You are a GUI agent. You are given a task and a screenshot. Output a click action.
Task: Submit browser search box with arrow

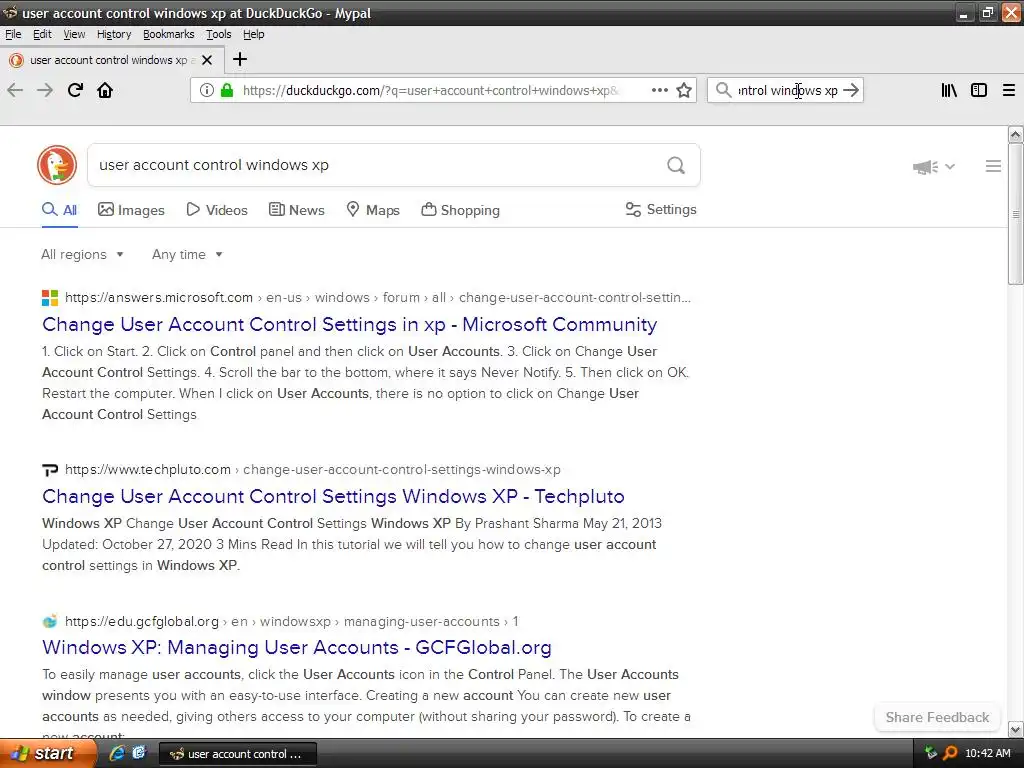point(851,90)
